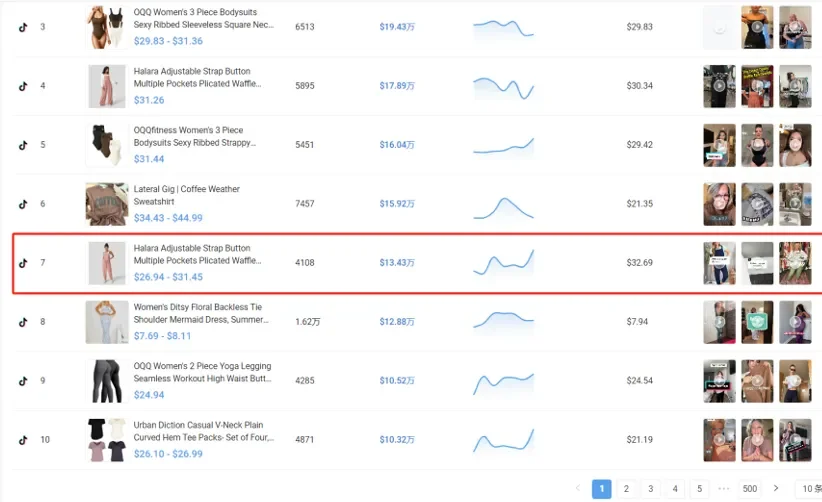Screen dimensions: 822x502
Task: Click the TikTok icon in row 3
Action: coord(23,27)
